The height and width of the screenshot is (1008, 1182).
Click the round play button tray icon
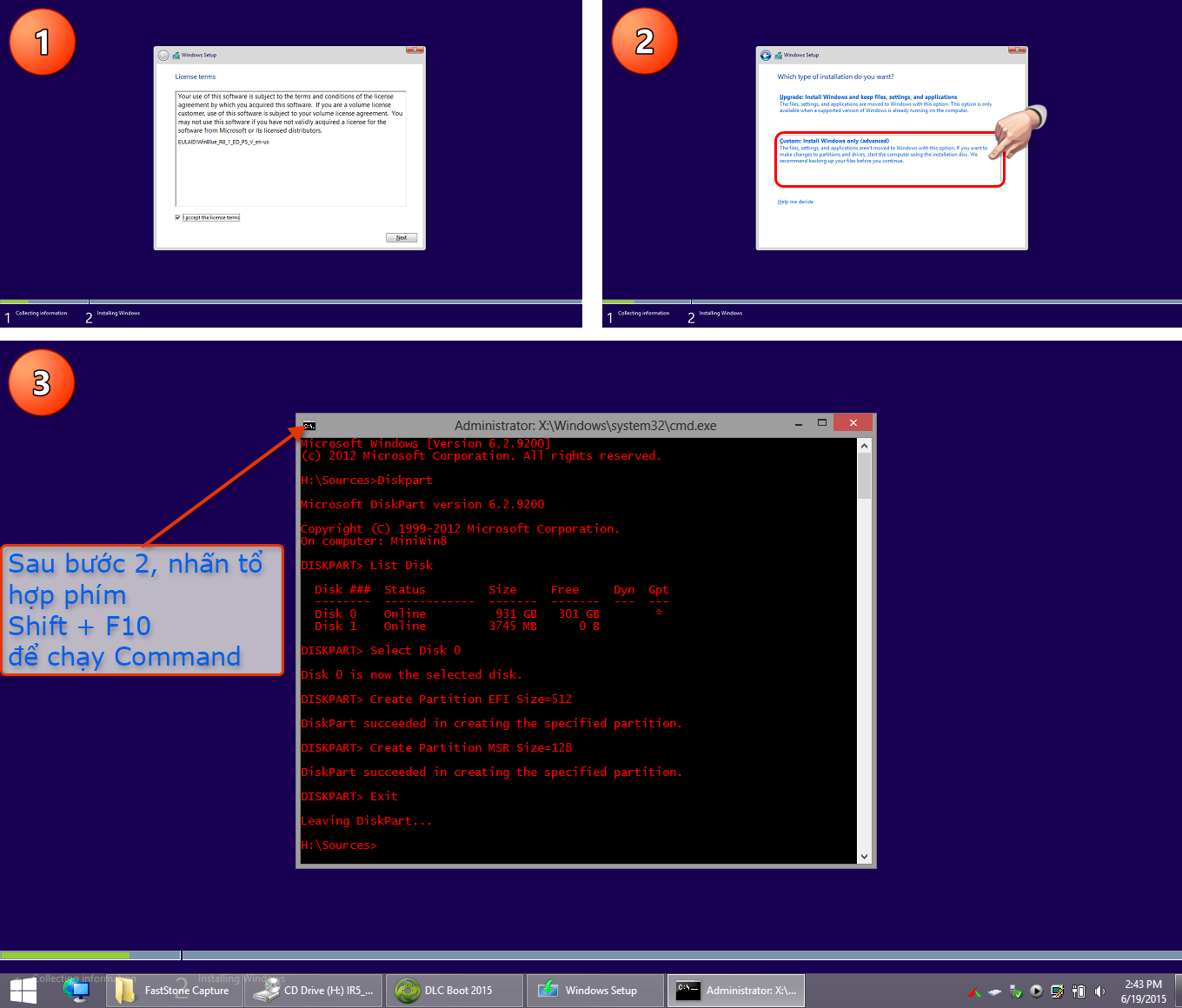click(x=1037, y=991)
